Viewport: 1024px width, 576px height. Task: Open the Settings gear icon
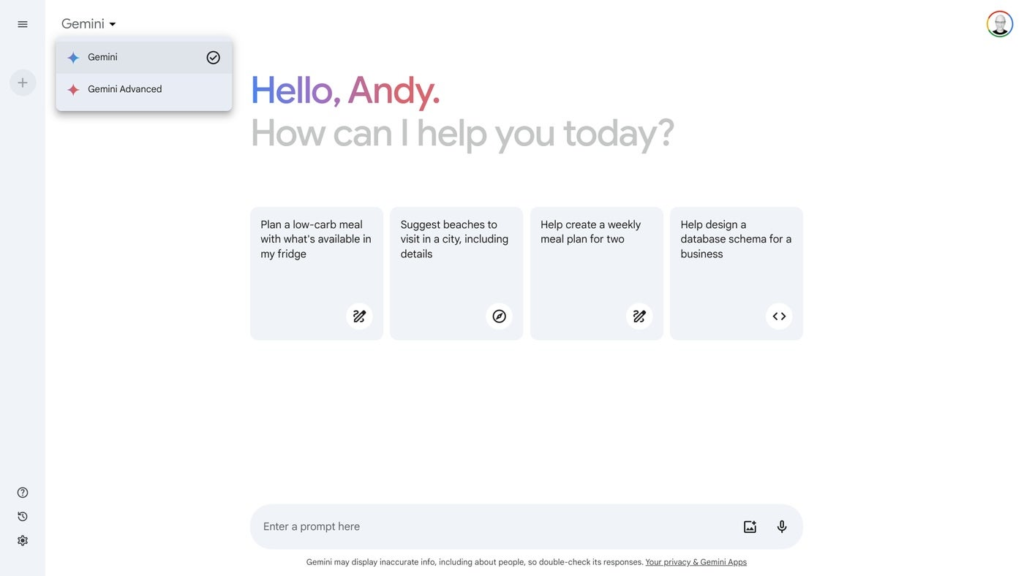[x=22, y=540]
